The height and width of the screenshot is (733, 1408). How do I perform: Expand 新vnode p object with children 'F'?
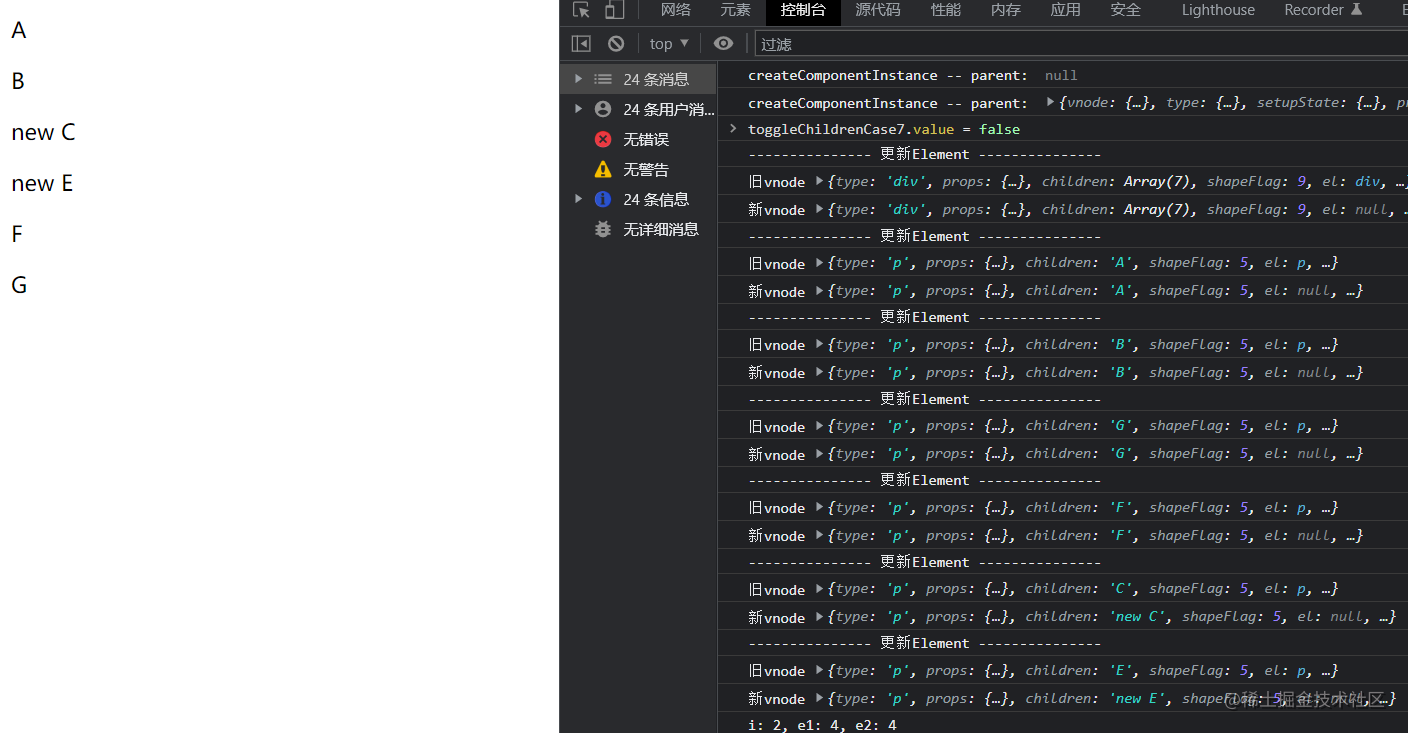pos(820,535)
